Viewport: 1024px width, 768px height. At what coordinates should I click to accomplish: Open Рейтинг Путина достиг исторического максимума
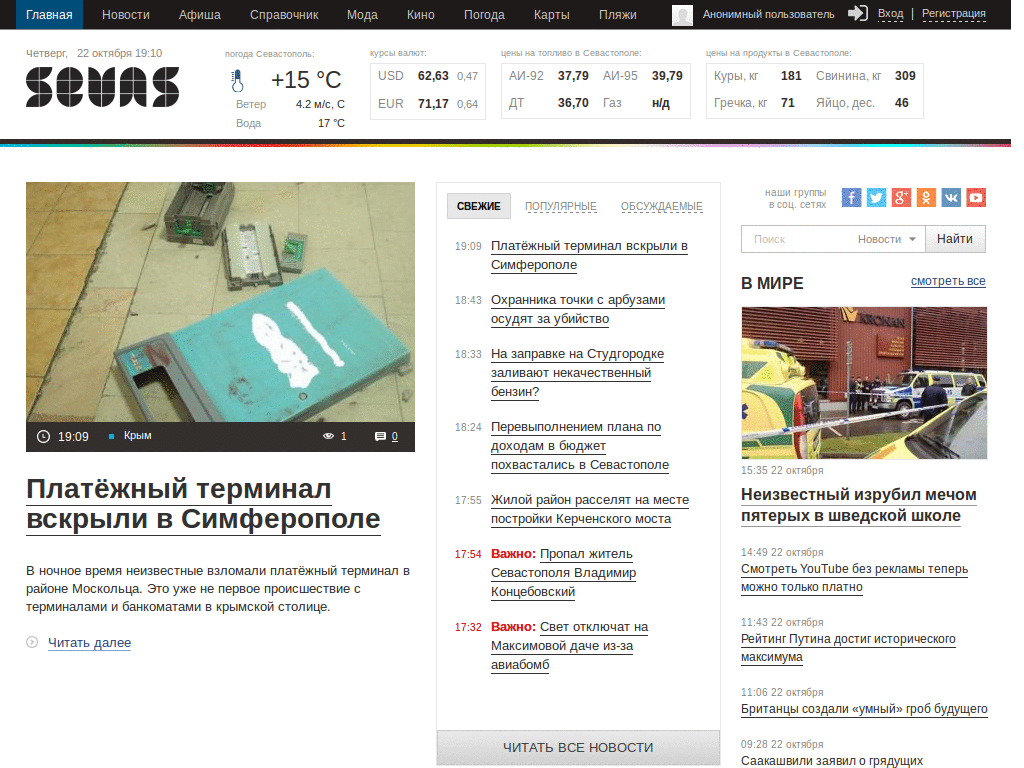(848, 648)
